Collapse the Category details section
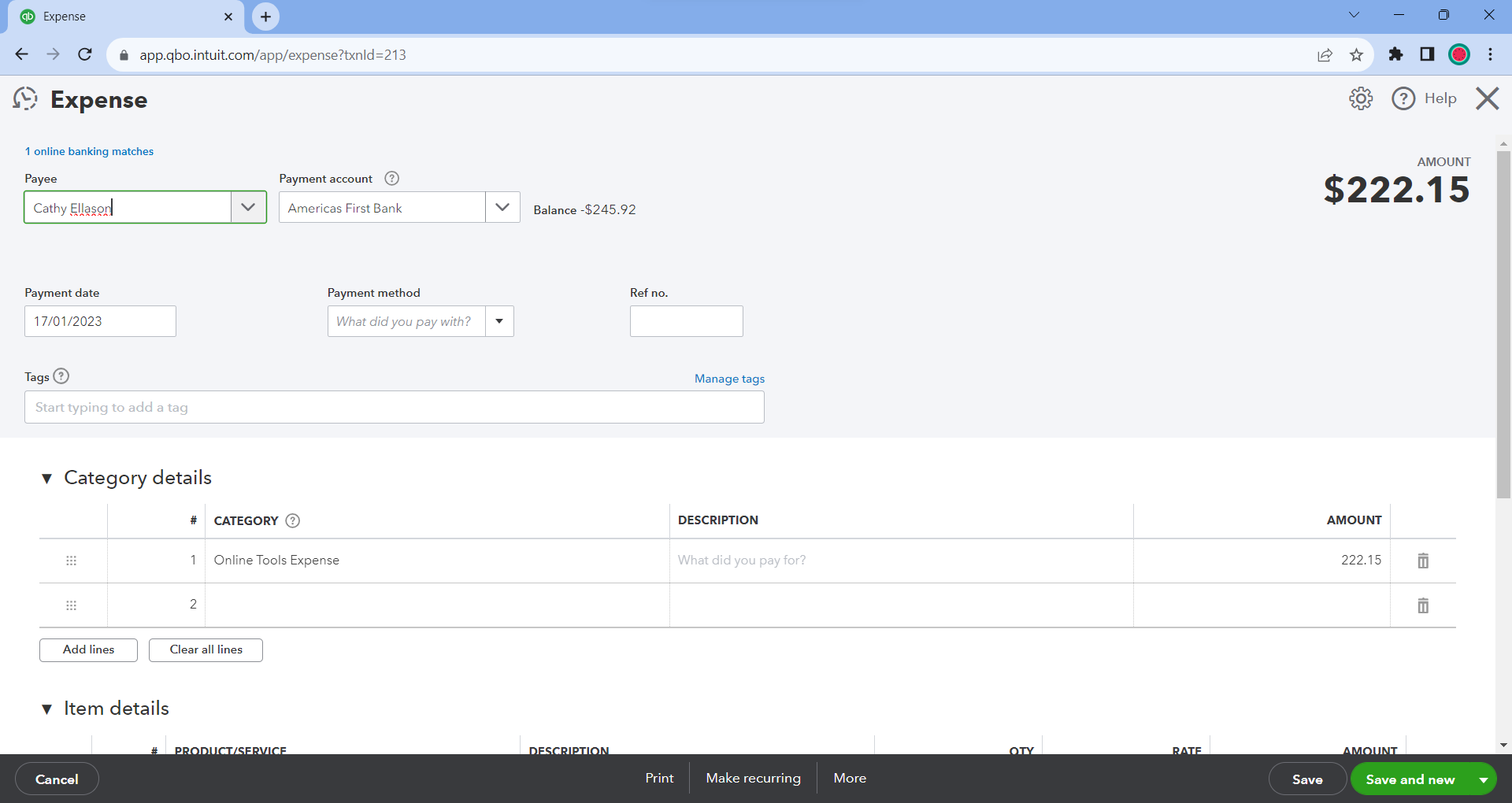Screen dimensions: 1512x803 (x=46, y=479)
